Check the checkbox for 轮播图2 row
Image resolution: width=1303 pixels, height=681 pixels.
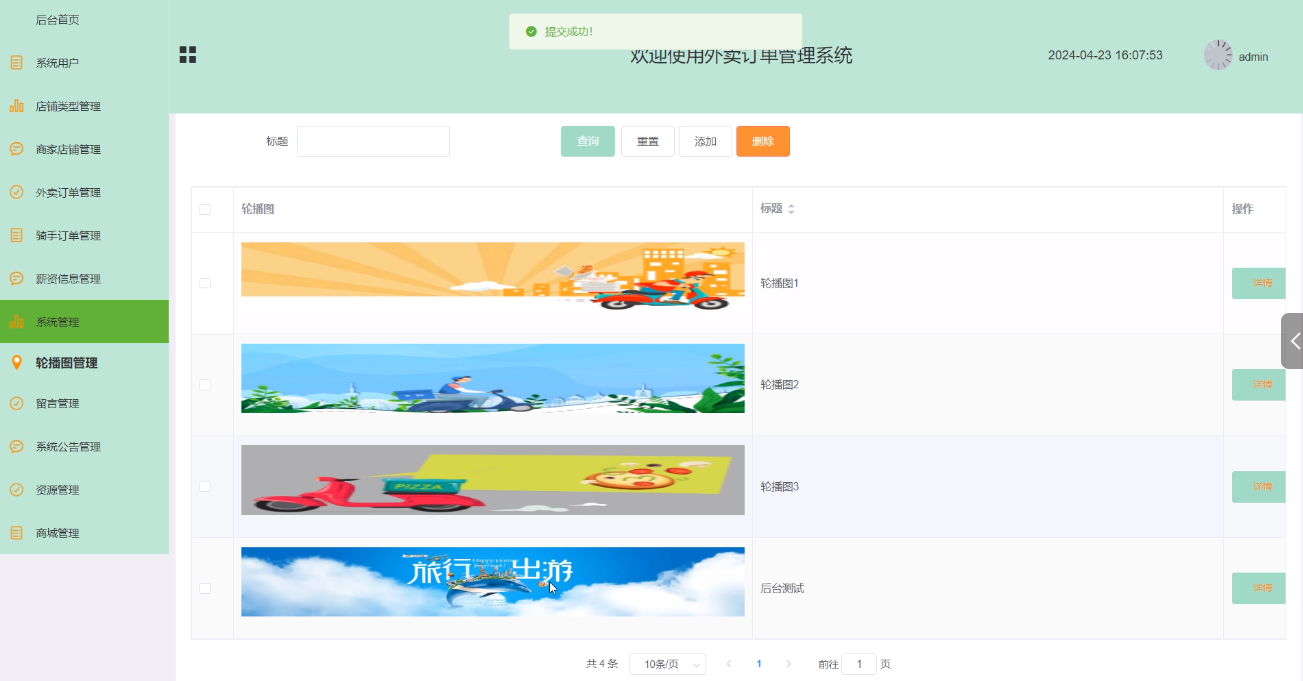[205, 385]
